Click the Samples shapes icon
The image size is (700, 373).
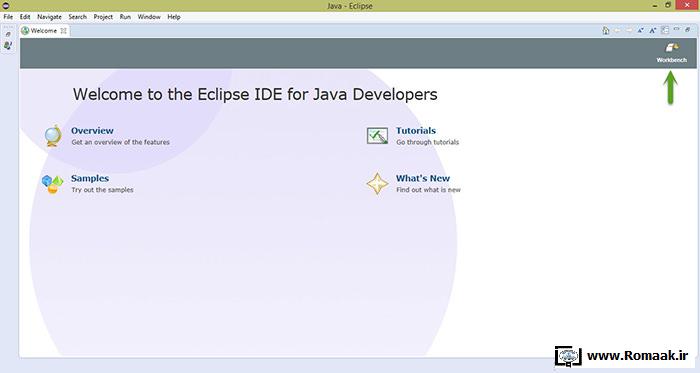tap(52, 184)
